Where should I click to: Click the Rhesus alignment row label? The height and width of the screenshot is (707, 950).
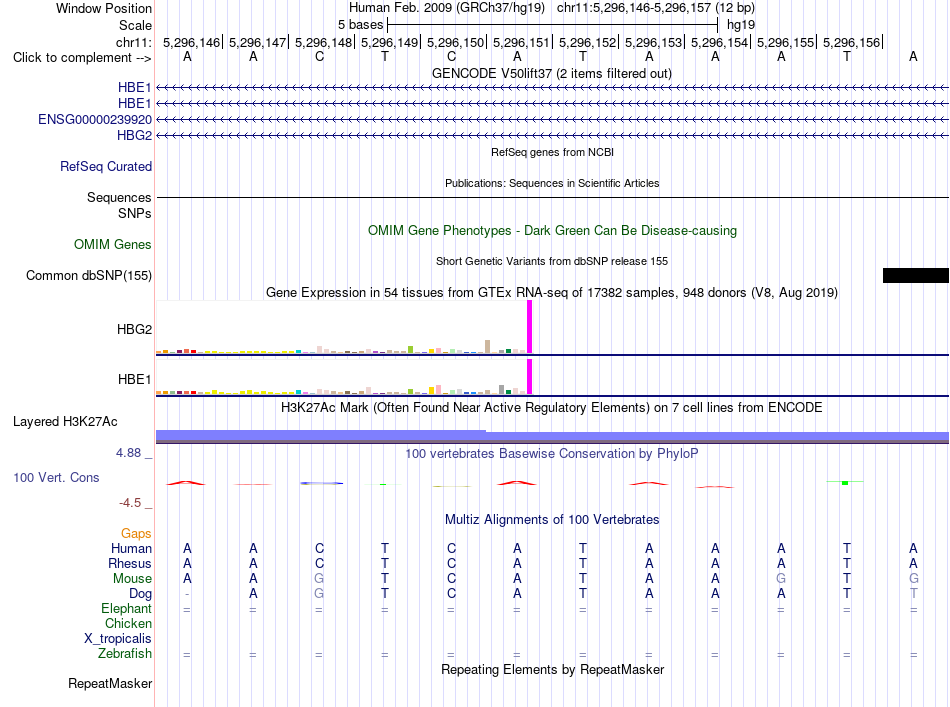pyautogui.click(x=130, y=563)
